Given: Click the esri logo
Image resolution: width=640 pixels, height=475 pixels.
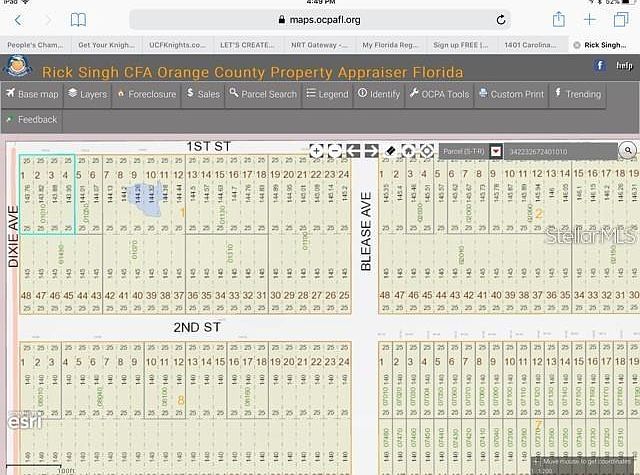Looking at the screenshot, I should [x=24, y=421].
